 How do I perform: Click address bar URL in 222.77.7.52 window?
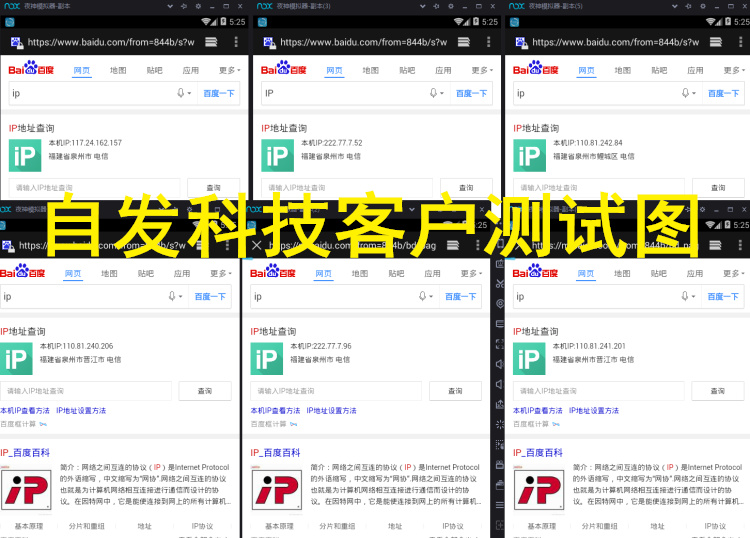(364, 42)
